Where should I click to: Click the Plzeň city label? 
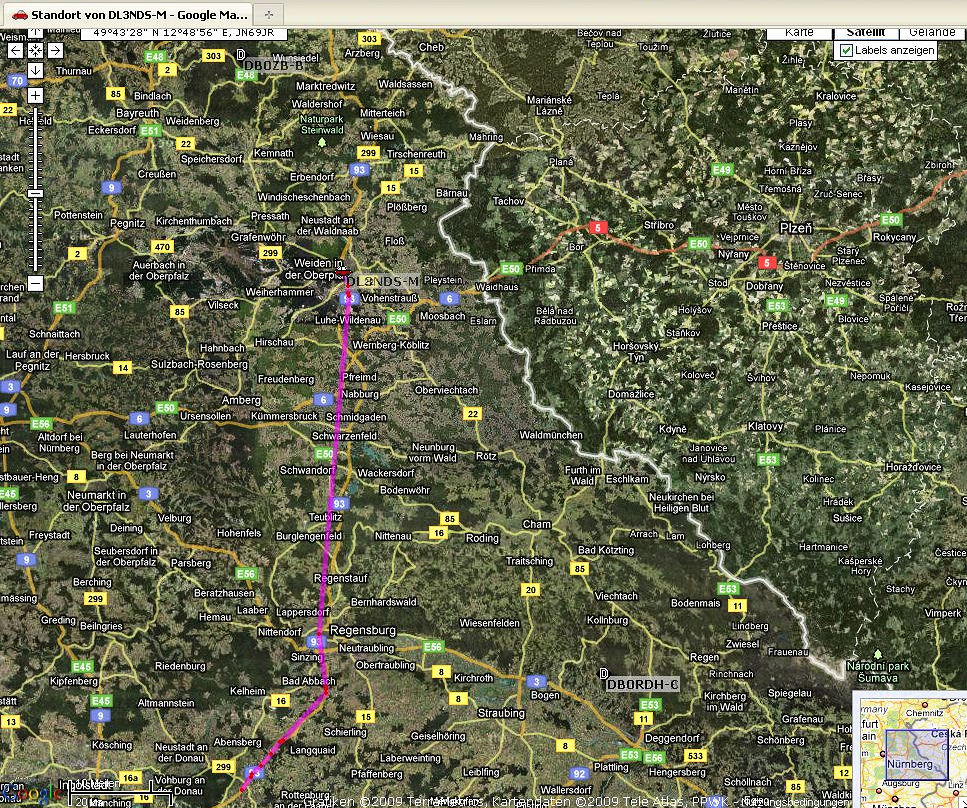796,228
